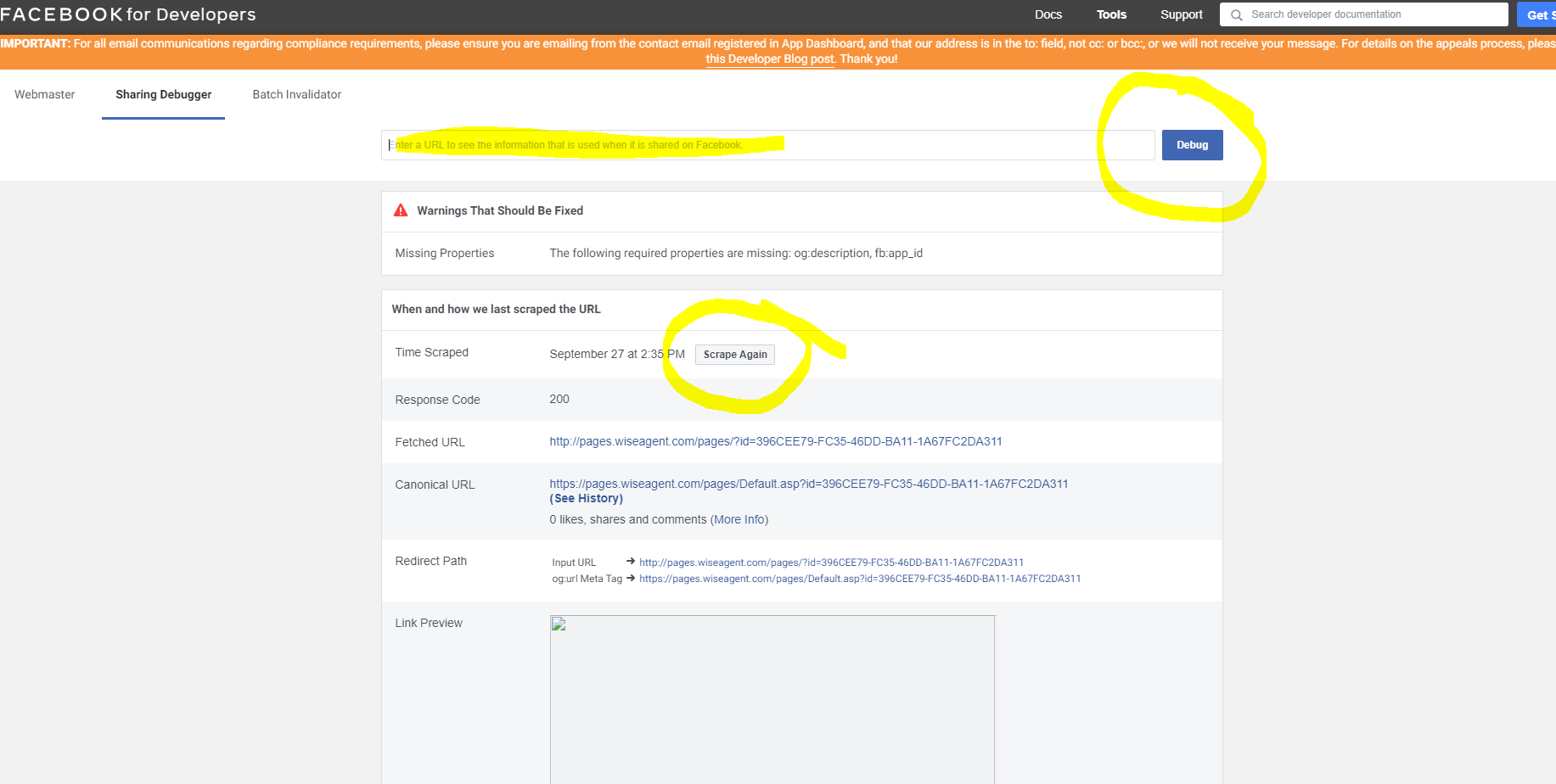The height and width of the screenshot is (784, 1556).
Task: Click the 'Link Preview' label
Action: [x=429, y=623]
